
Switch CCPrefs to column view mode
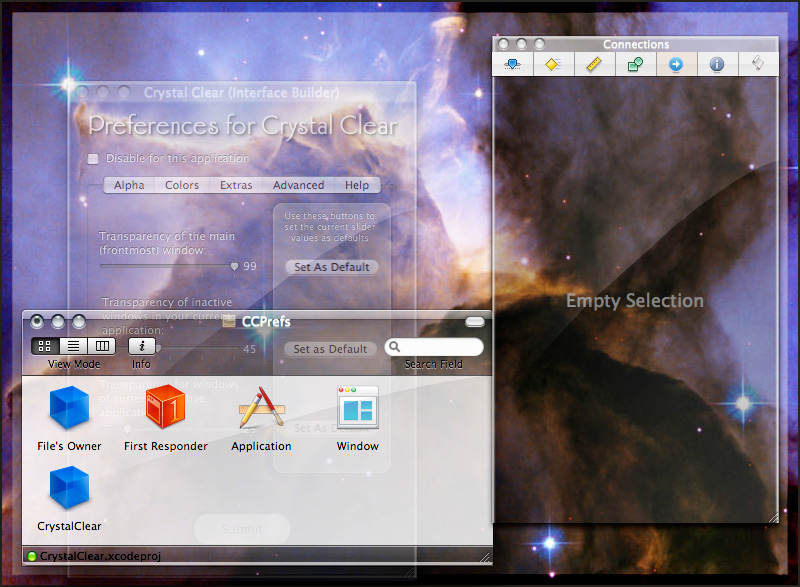[x=102, y=346]
